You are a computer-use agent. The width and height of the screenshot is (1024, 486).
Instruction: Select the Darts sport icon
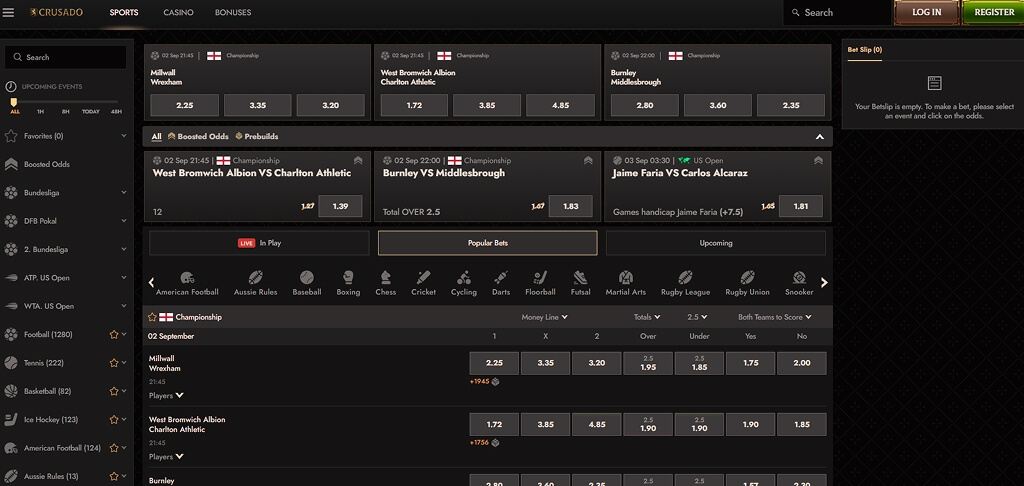(x=501, y=284)
